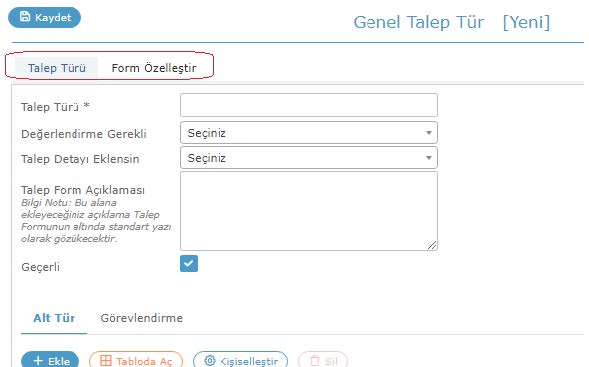The height and width of the screenshot is (367, 589).
Task: Click the Kaydet save button
Action: pyautogui.click(x=44, y=17)
